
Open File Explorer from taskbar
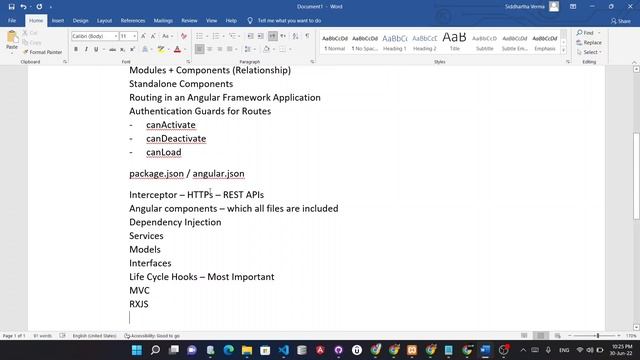[247, 350]
